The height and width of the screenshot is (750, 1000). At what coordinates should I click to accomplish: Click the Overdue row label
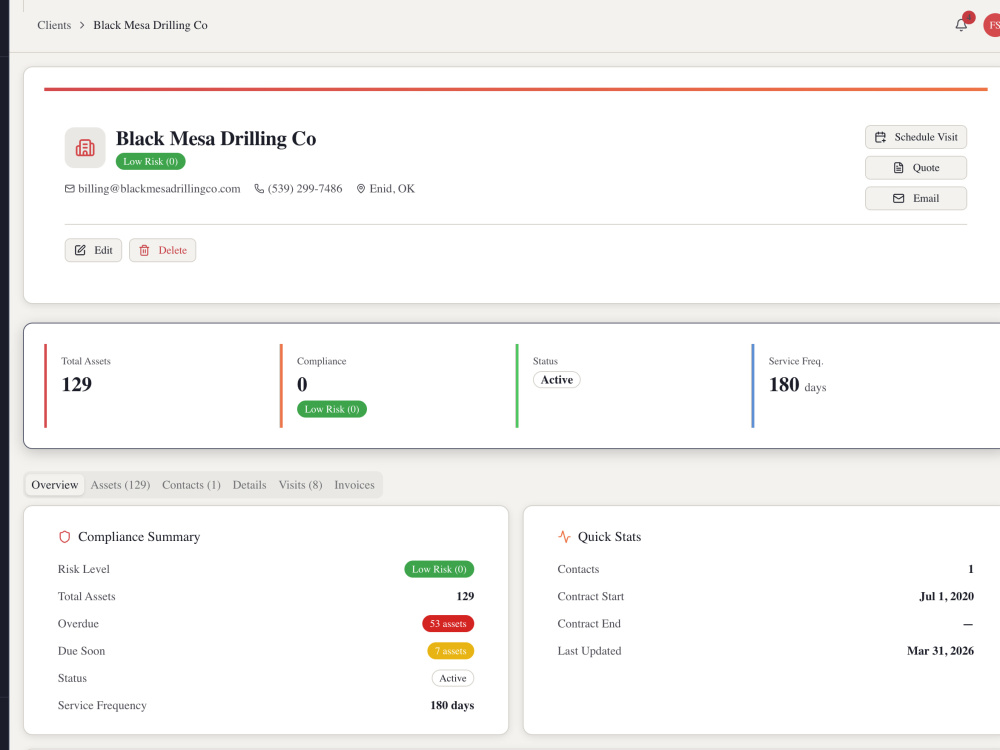tap(78, 624)
